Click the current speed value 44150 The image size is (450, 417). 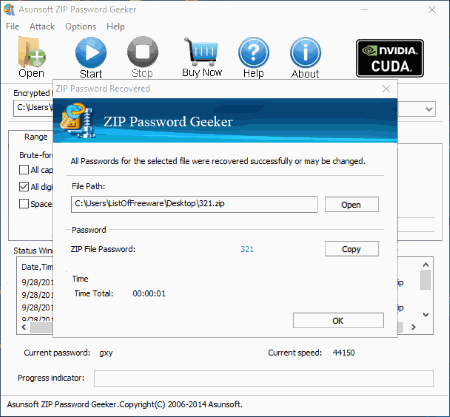pos(344,353)
